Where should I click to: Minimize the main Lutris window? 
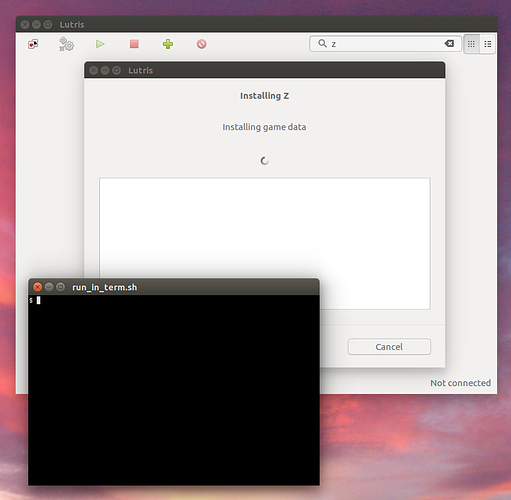tap(36, 24)
